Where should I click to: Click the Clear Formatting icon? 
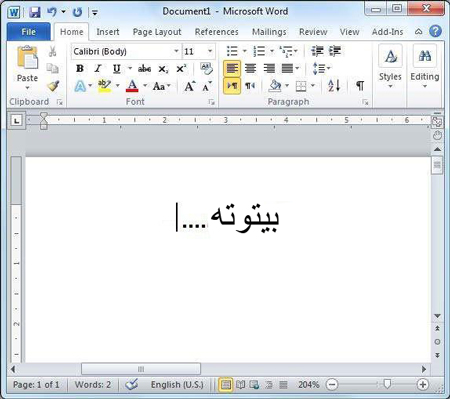[x=206, y=68]
